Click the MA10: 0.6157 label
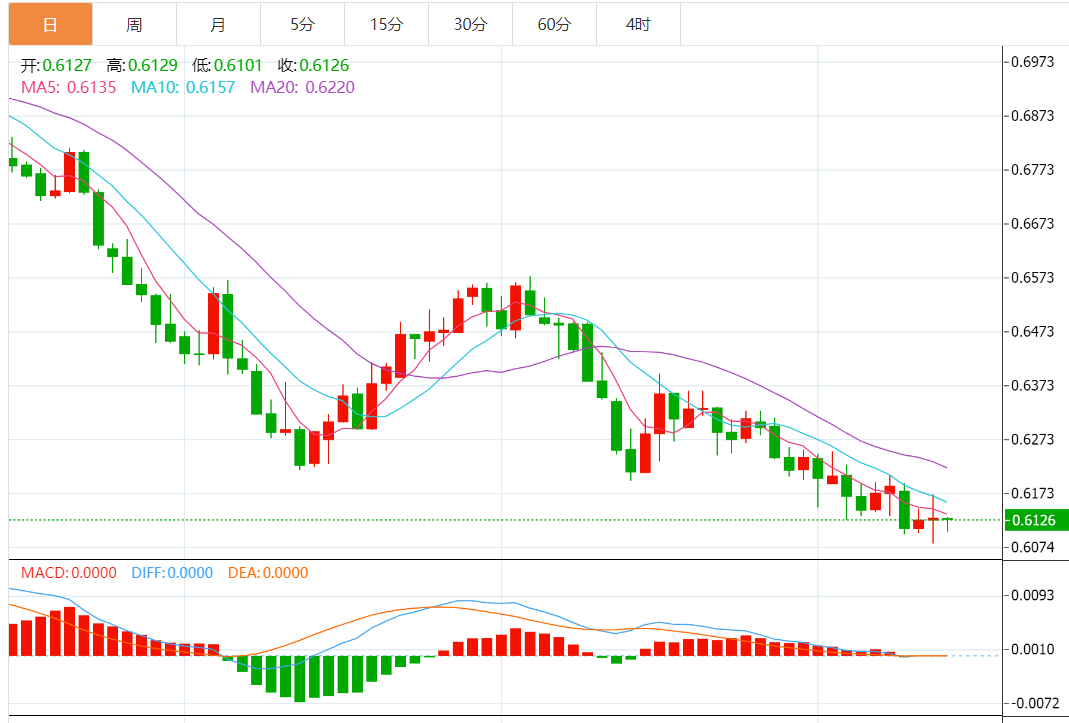This screenshot has width=1069, height=723. click(183, 87)
